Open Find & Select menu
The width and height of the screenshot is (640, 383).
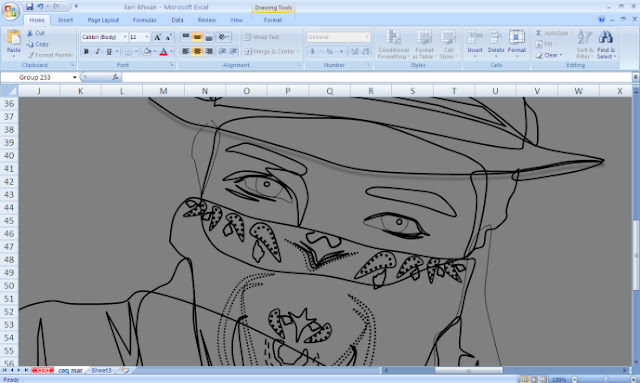point(606,44)
